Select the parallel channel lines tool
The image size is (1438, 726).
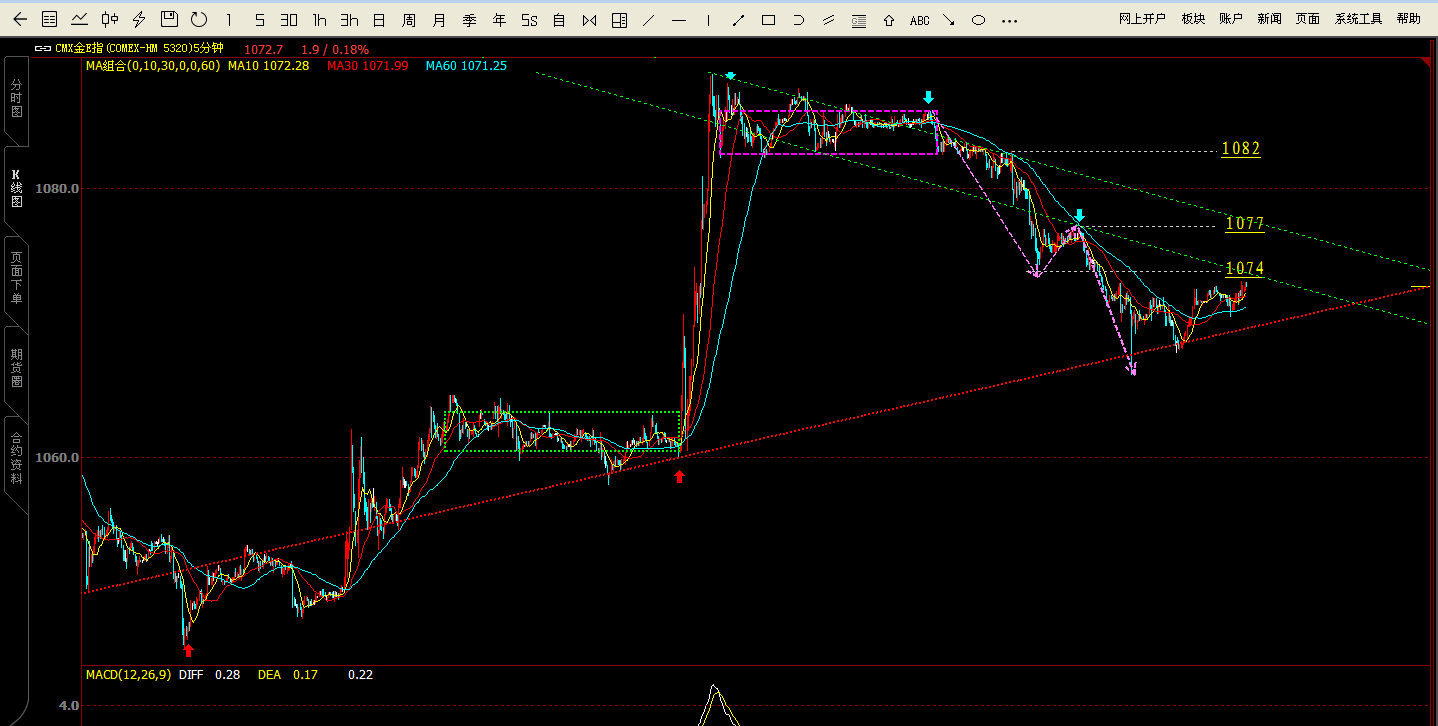pyautogui.click(x=829, y=19)
